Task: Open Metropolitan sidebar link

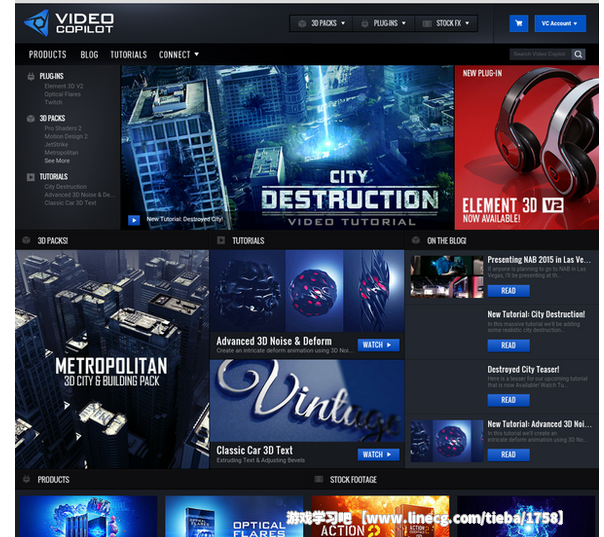Action: (61, 153)
